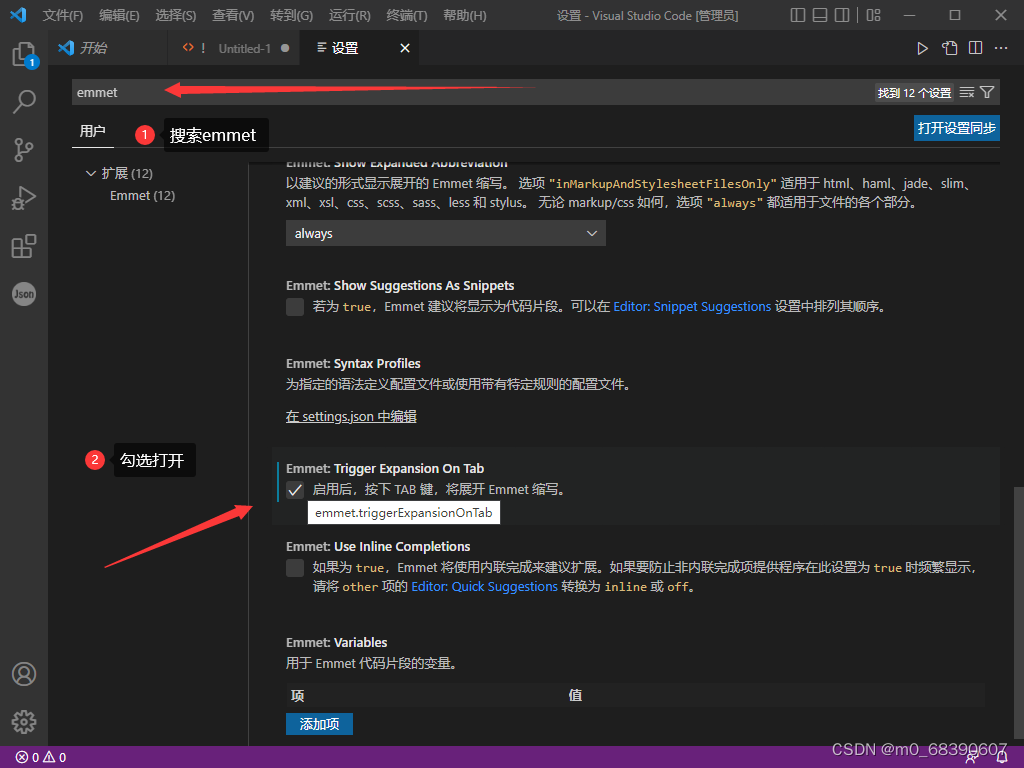Open the Manage gear icon
Image resolution: width=1024 pixels, height=768 pixels.
click(24, 722)
